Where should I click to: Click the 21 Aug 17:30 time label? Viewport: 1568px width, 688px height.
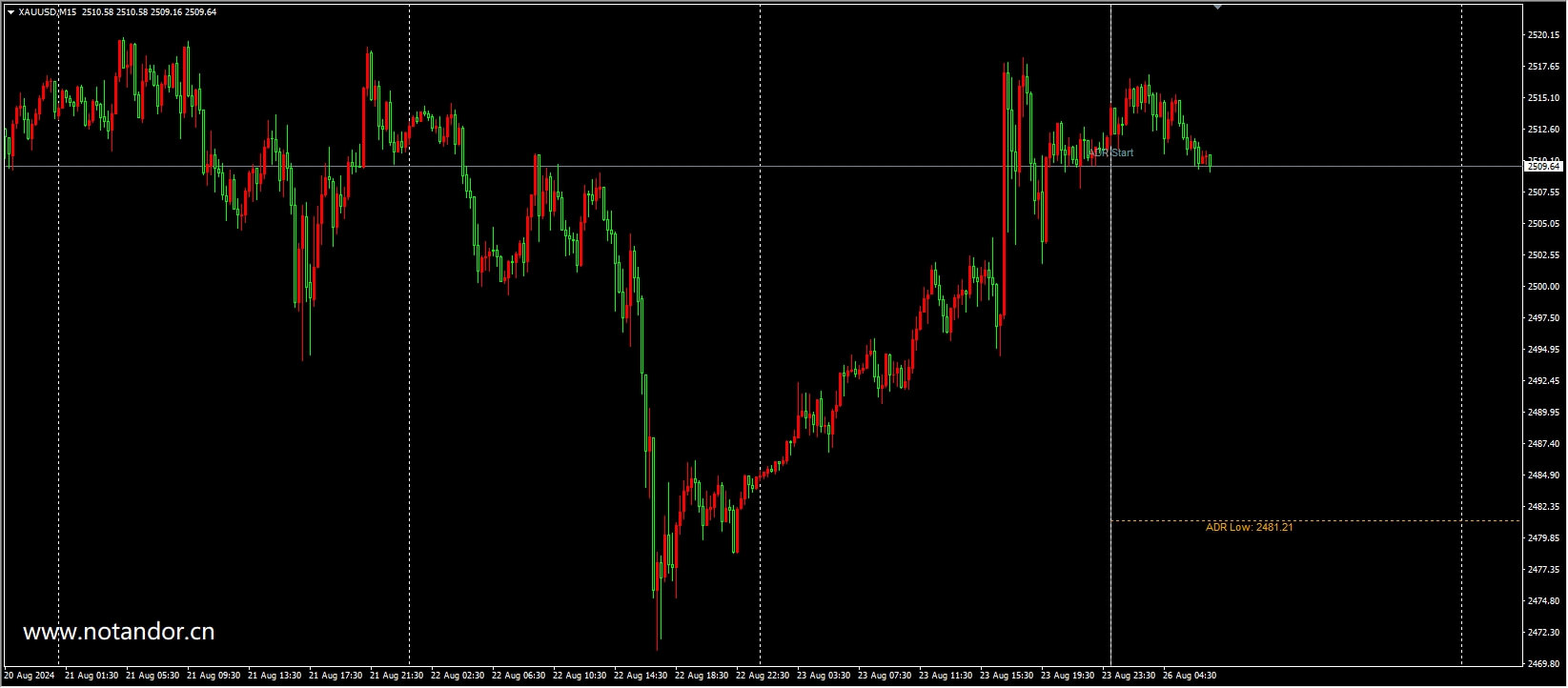(x=336, y=676)
